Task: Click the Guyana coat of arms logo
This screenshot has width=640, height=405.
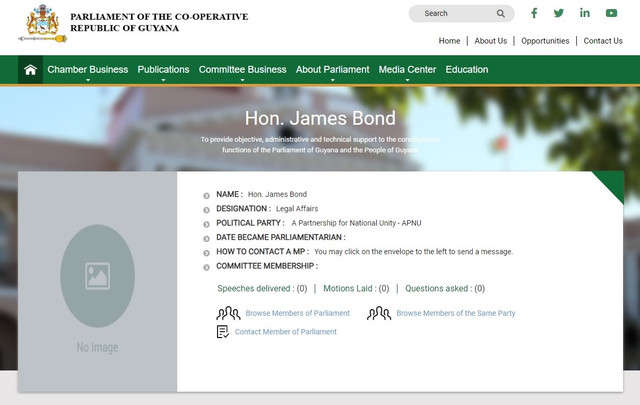Action: (x=42, y=23)
